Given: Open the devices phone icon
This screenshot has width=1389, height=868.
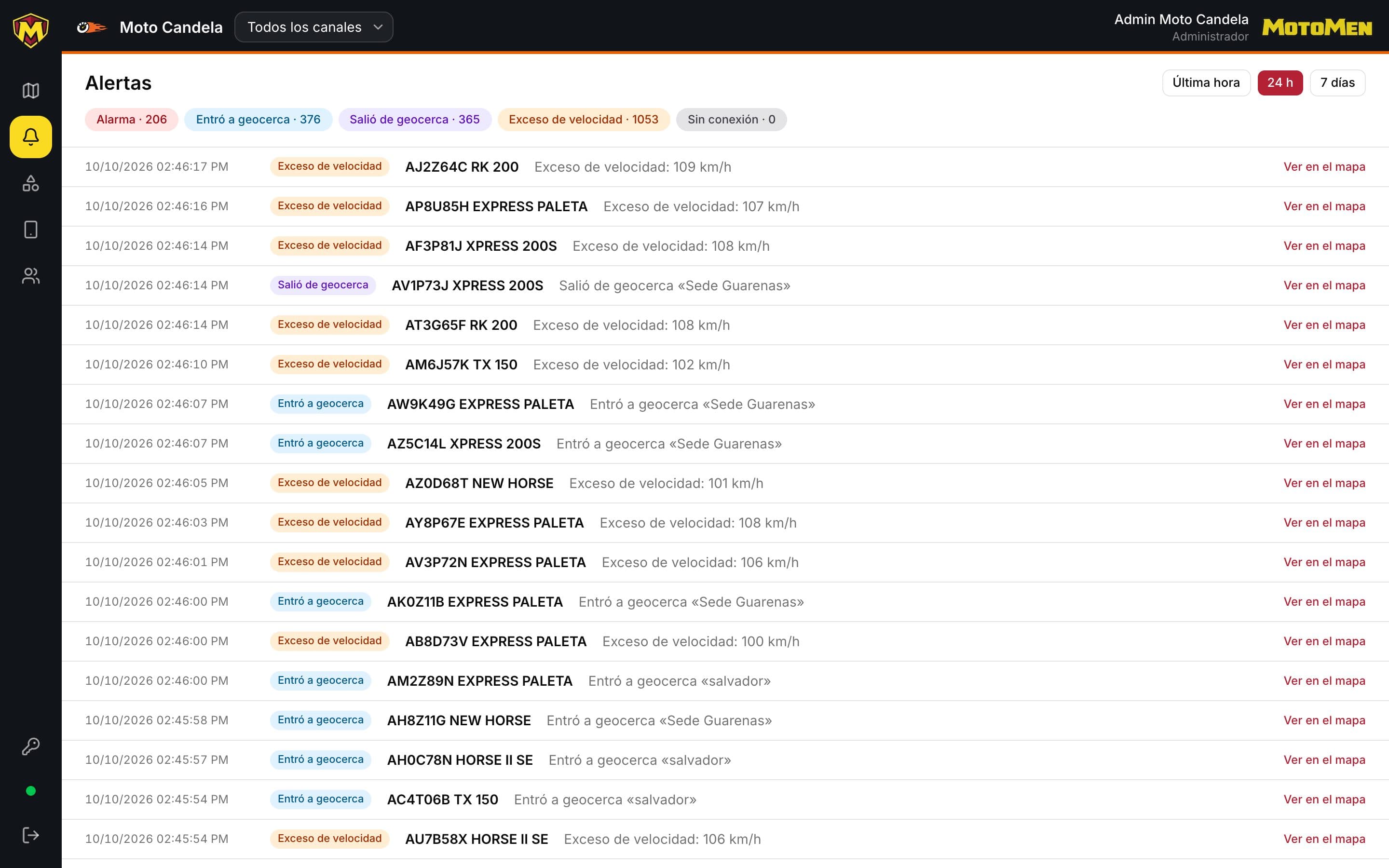Looking at the screenshot, I should [x=30, y=230].
